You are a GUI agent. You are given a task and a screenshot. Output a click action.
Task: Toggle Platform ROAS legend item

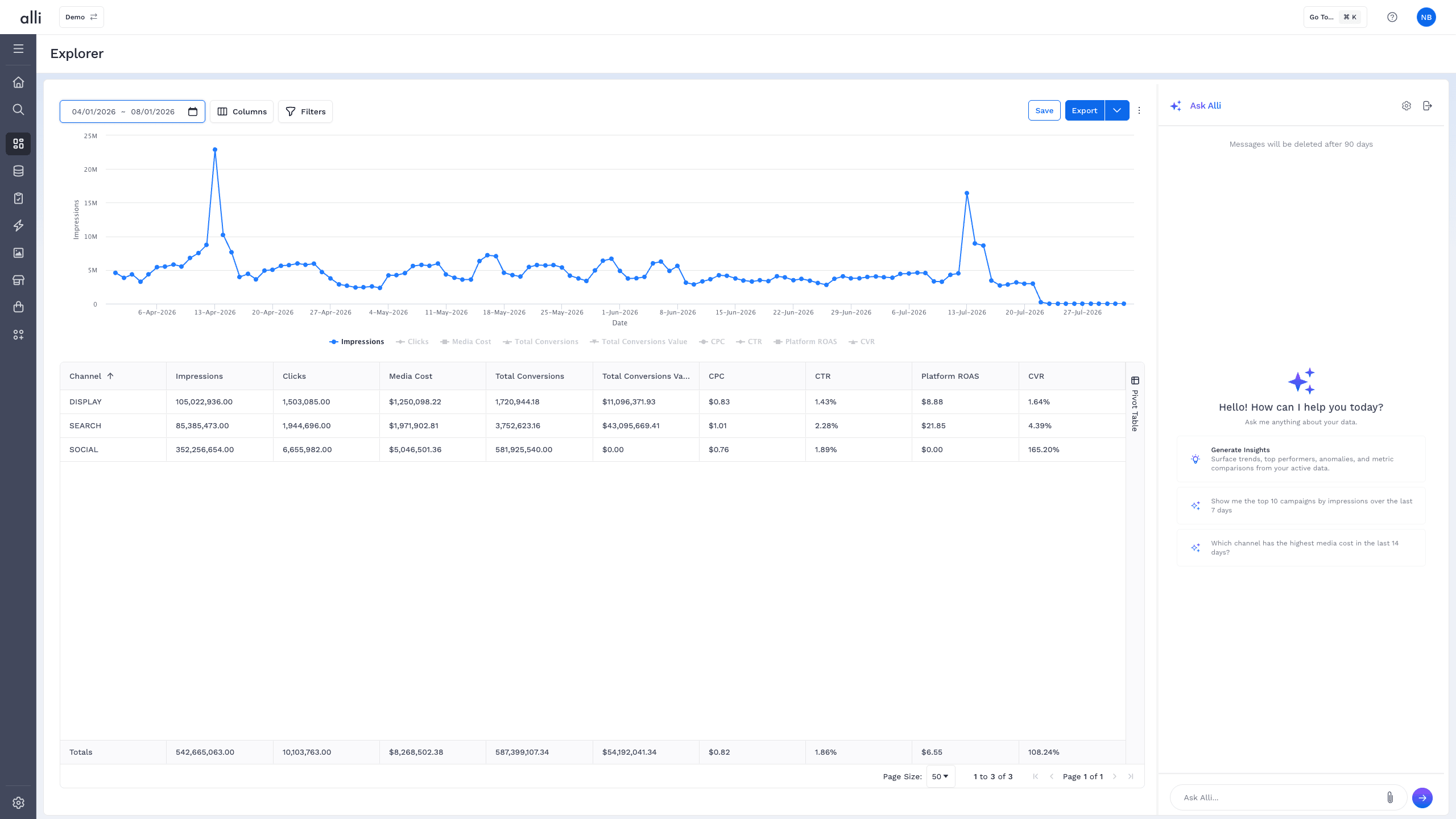click(x=805, y=342)
